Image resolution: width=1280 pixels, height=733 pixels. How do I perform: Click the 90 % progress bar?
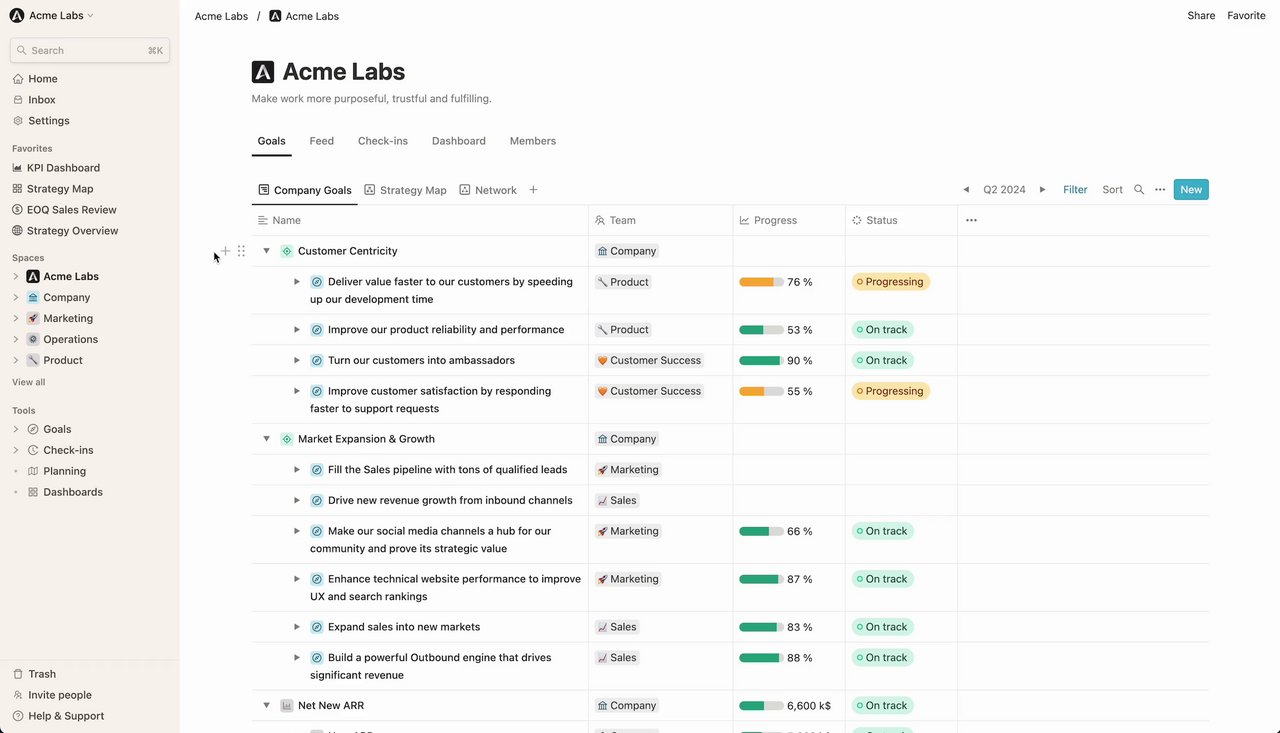click(x=761, y=361)
